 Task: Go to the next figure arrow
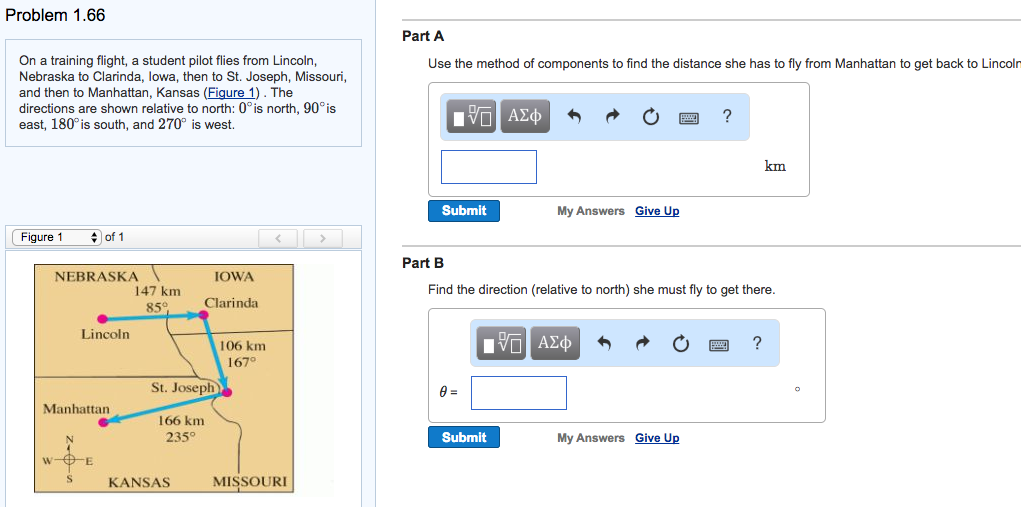(x=323, y=238)
